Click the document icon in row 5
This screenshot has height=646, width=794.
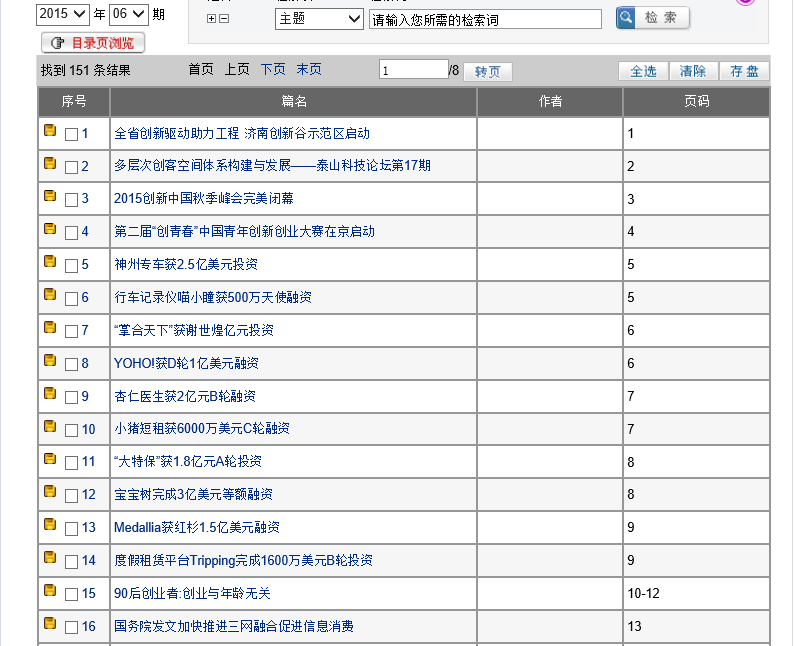pos(50,261)
